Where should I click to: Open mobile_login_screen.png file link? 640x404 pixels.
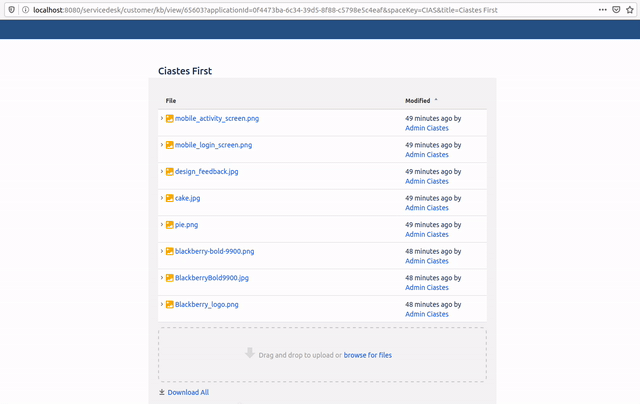coord(213,145)
